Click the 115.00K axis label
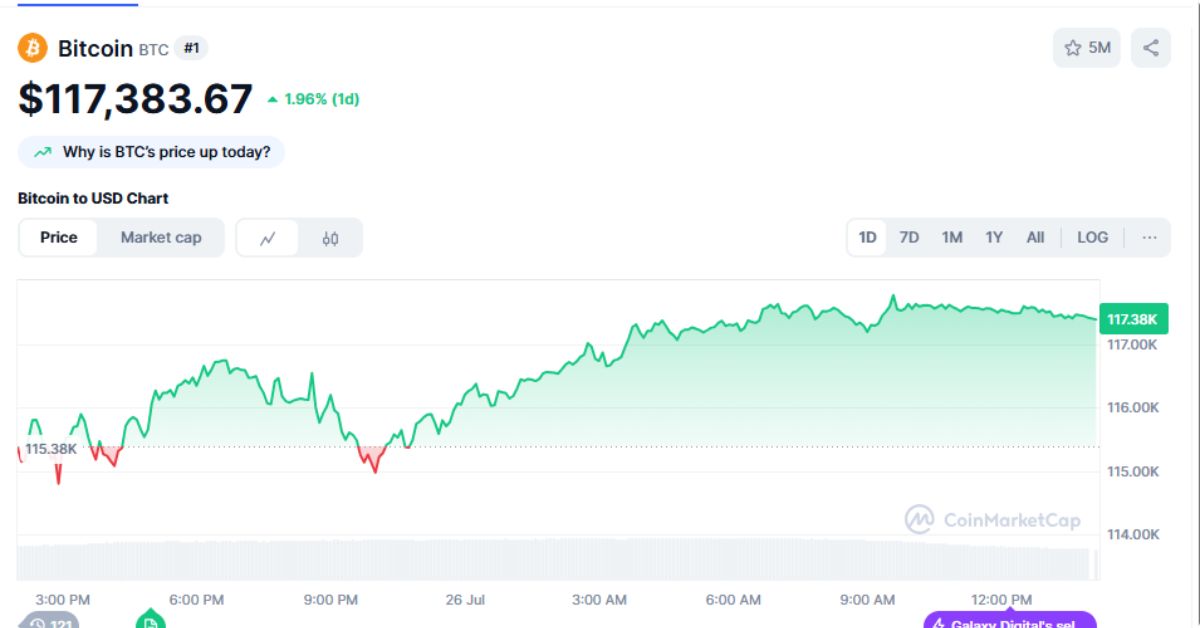 coord(1132,471)
